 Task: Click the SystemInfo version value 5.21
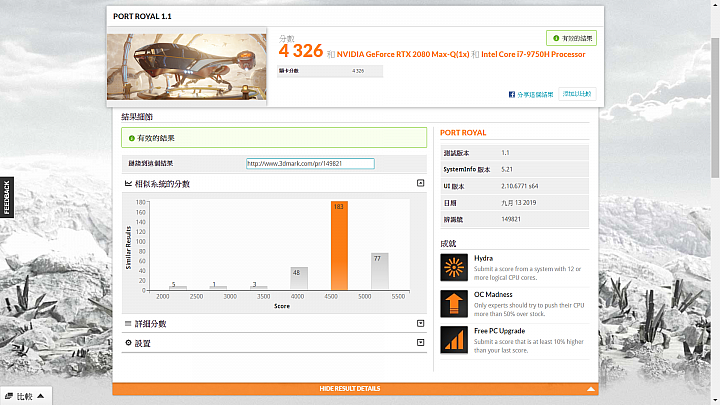point(507,169)
